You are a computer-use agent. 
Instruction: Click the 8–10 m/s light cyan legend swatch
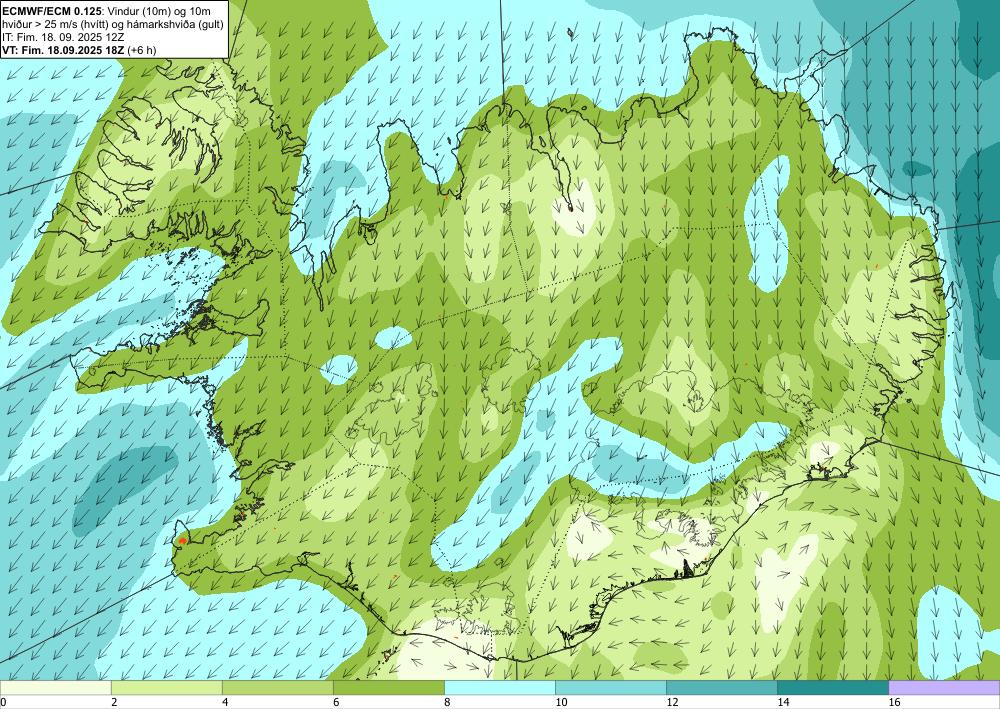[500, 687]
